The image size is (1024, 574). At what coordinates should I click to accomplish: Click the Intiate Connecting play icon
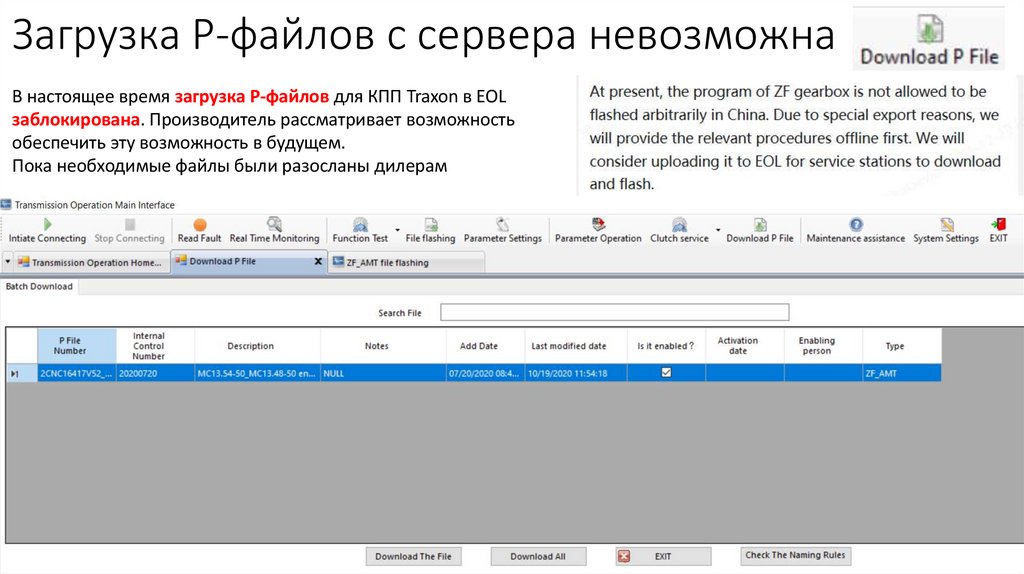point(47,225)
